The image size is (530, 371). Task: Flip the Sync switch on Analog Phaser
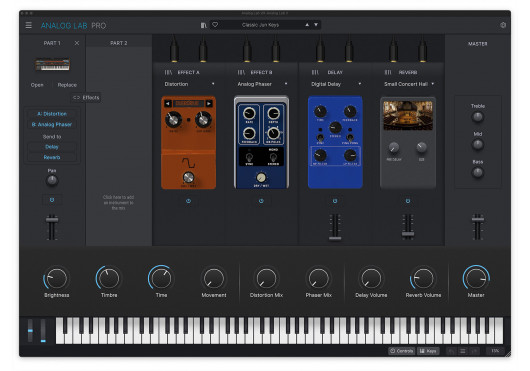click(249, 158)
